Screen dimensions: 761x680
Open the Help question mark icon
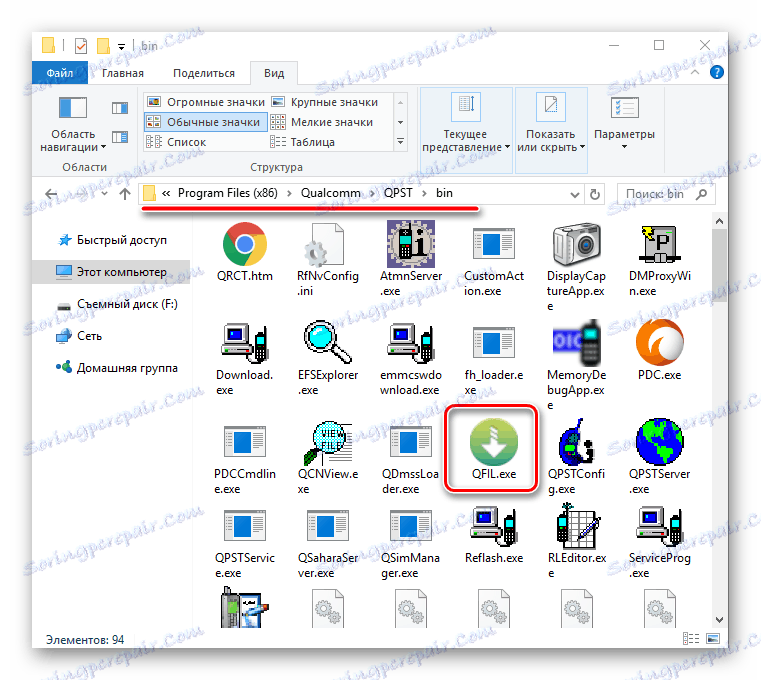tap(716, 72)
